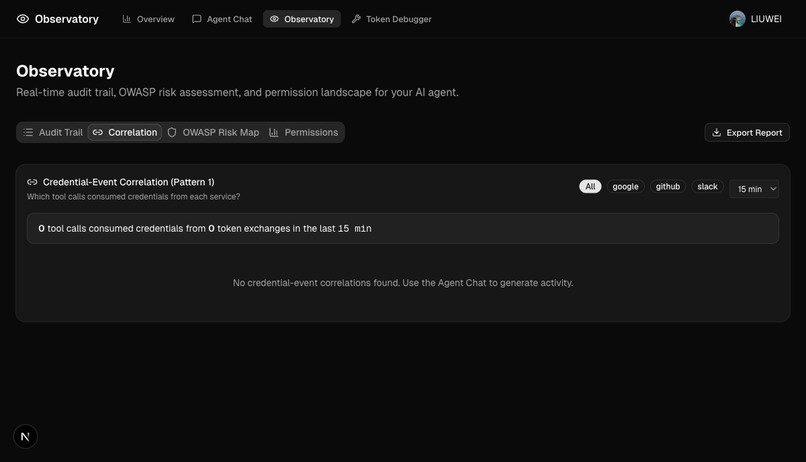
Task: Open the Token Debugger page
Action: click(392, 19)
